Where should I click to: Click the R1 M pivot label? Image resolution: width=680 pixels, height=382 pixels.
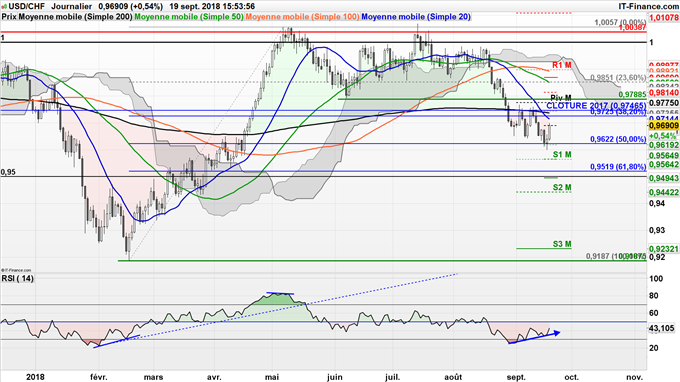tap(562, 65)
